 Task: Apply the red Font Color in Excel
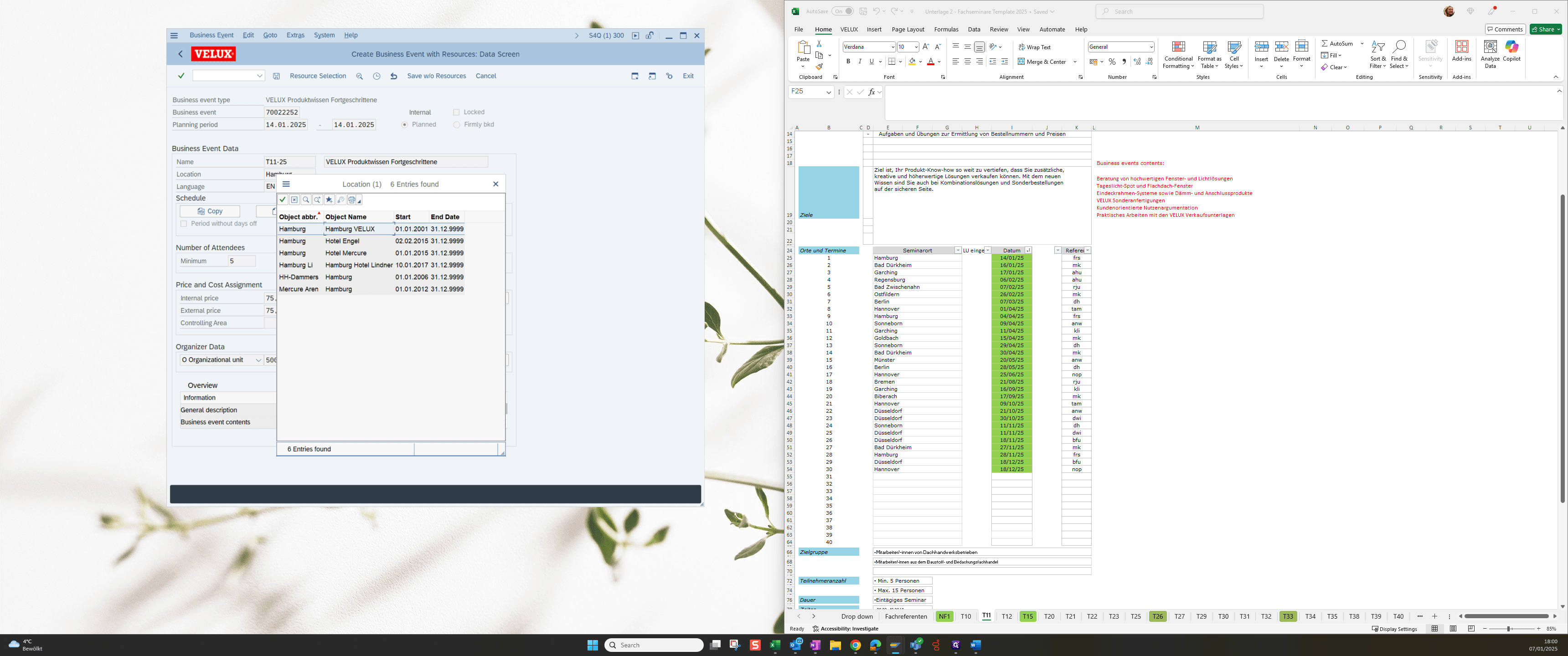click(x=930, y=61)
